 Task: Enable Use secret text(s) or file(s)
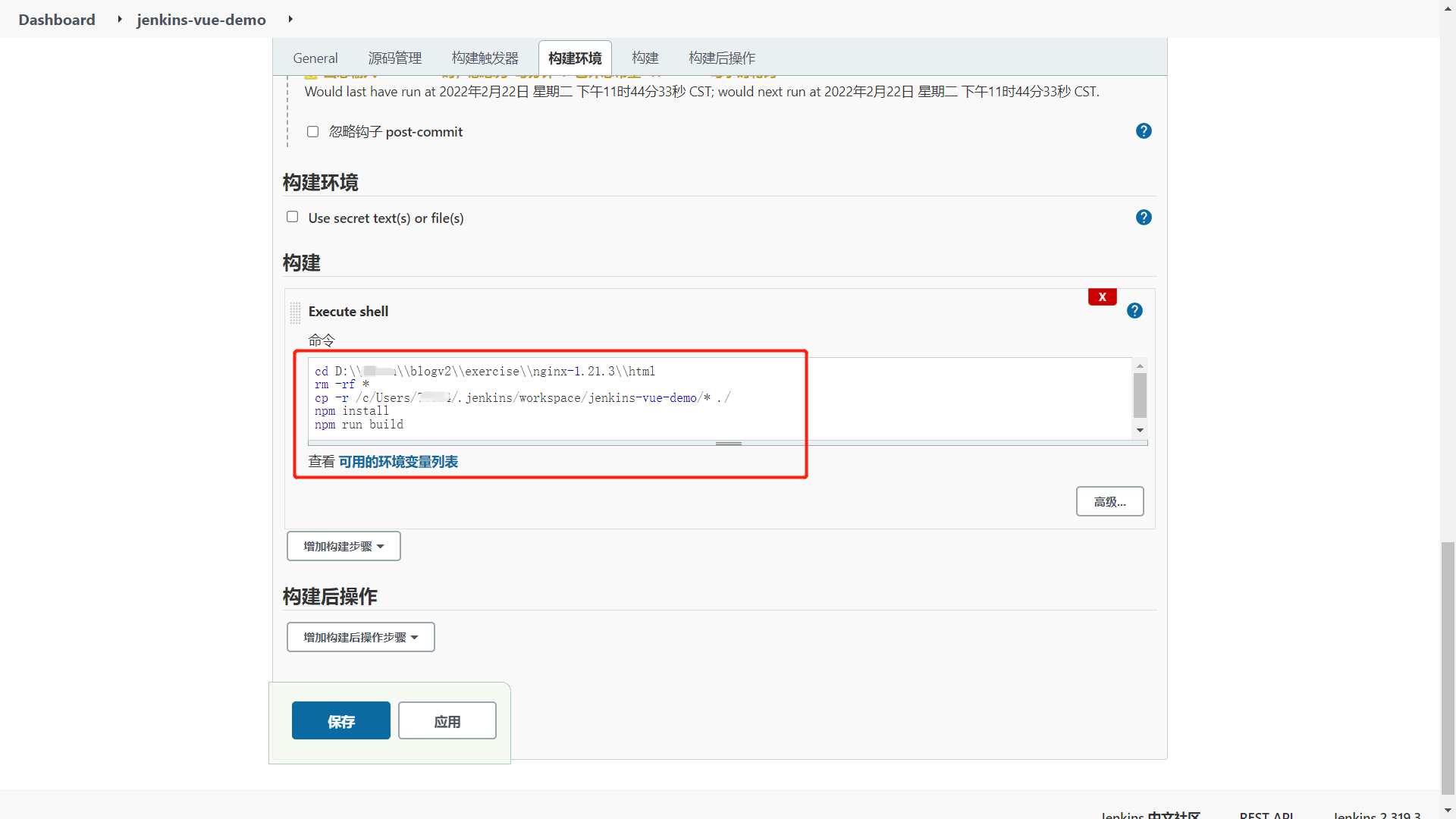click(x=292, y=217)
